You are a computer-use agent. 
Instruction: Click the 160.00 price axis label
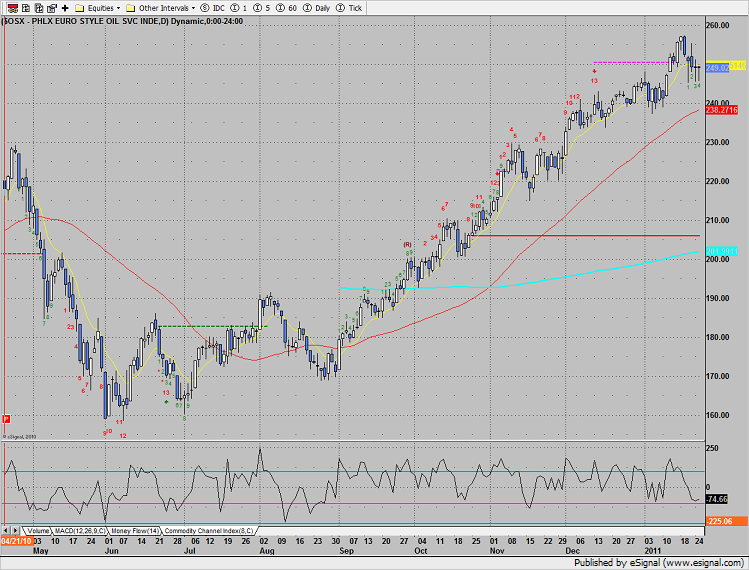point(717,415)
